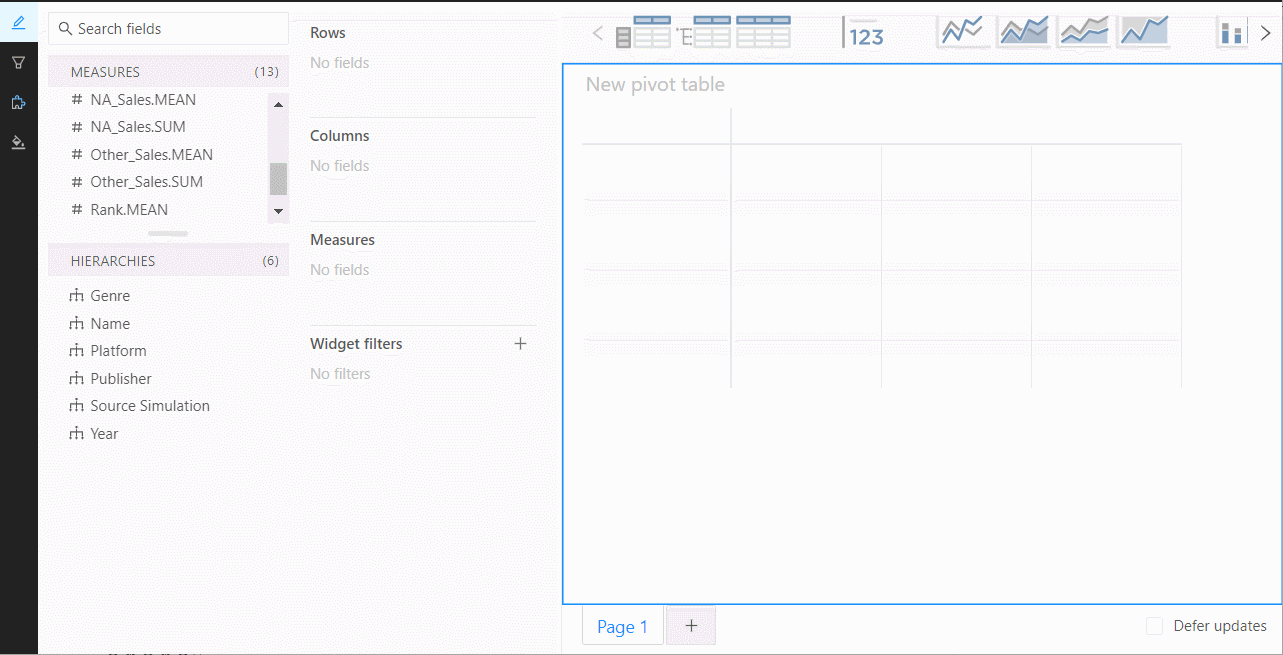Open the filters funnel panel
The height and width of the screenshot is (655, 1283).
(x=18, y=63)
